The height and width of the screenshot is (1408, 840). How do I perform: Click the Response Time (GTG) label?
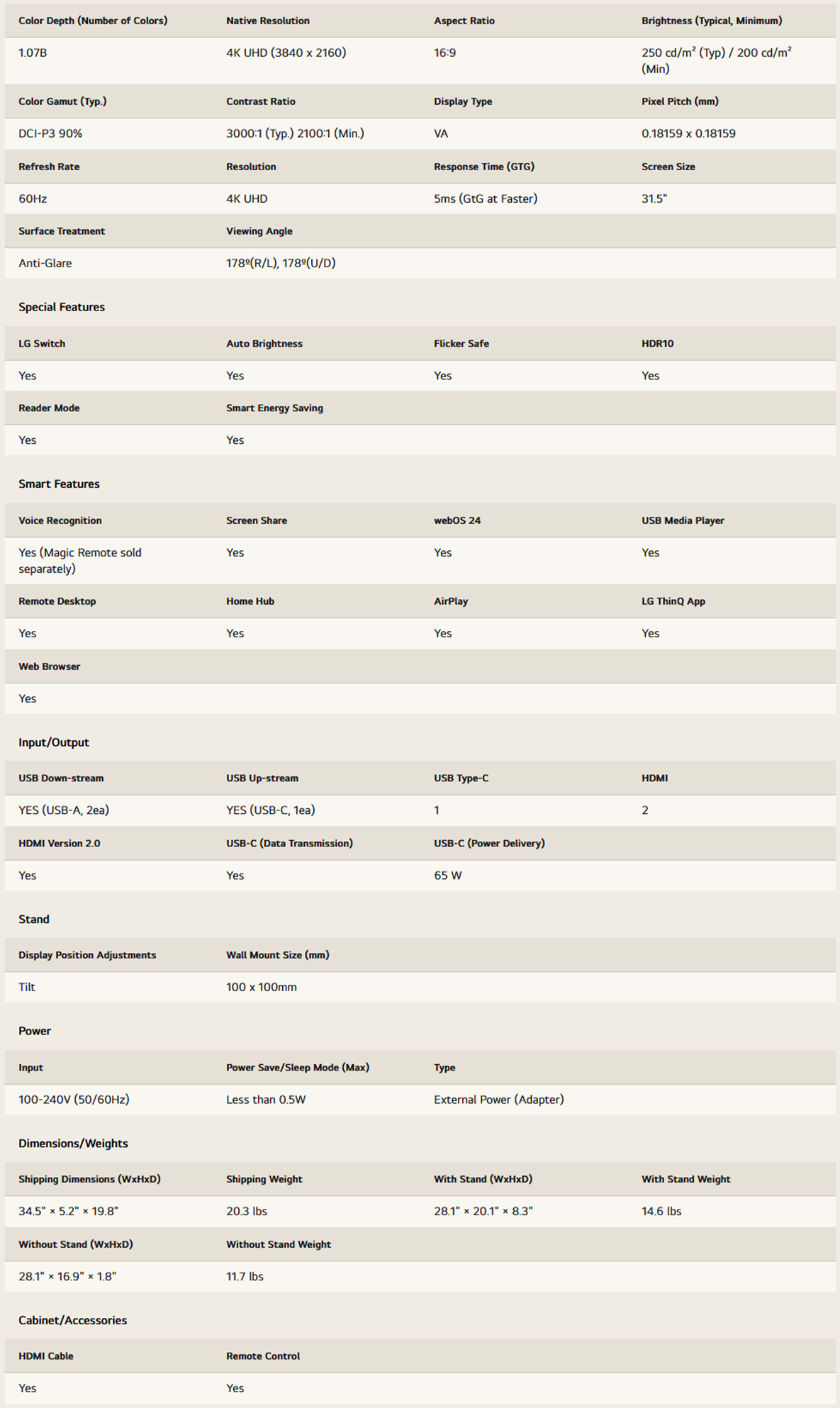point(484,167)
